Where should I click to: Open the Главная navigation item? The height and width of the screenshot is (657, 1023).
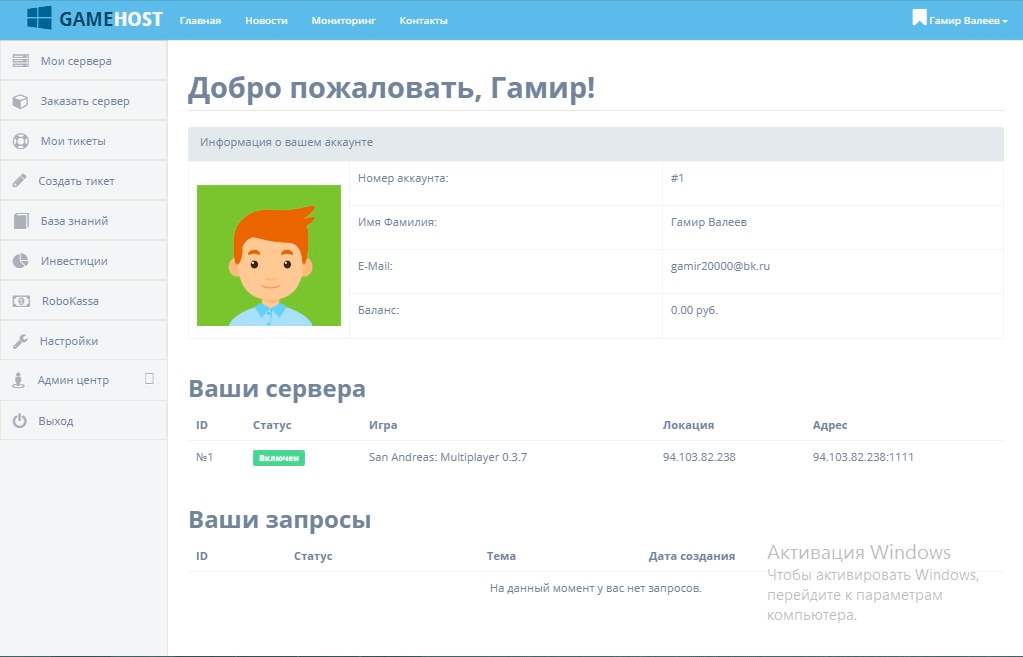[200, 20]
